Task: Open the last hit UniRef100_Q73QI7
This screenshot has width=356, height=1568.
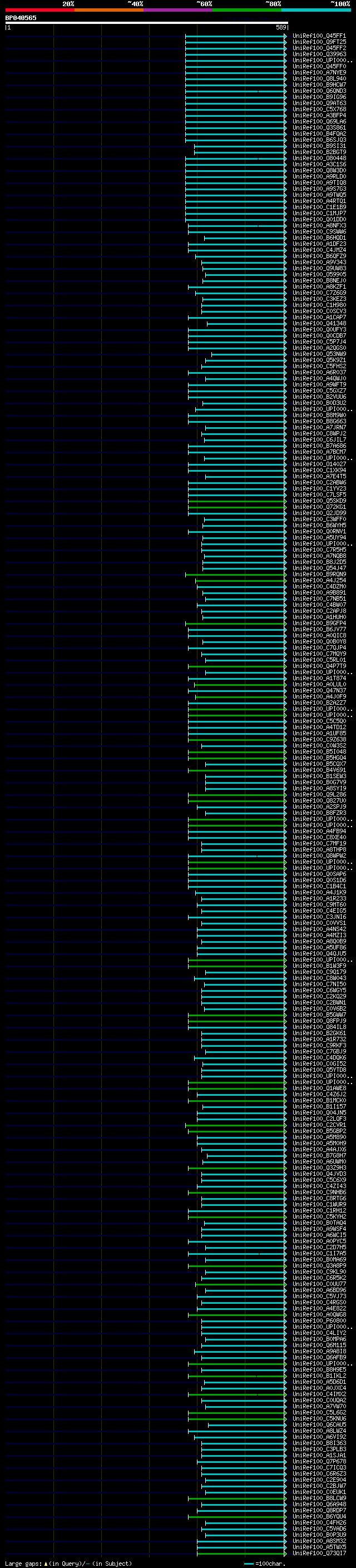Action: click(x=319, y=1553)
